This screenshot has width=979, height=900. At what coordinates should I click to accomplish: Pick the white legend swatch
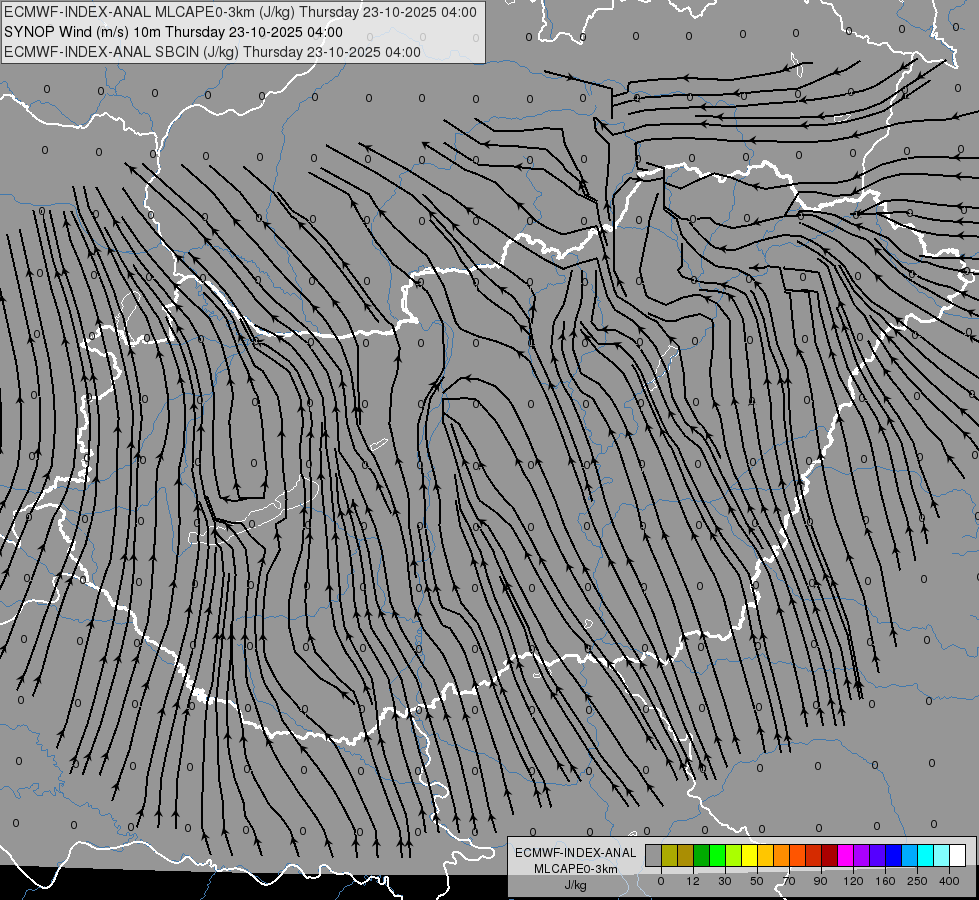pos(958,855)
